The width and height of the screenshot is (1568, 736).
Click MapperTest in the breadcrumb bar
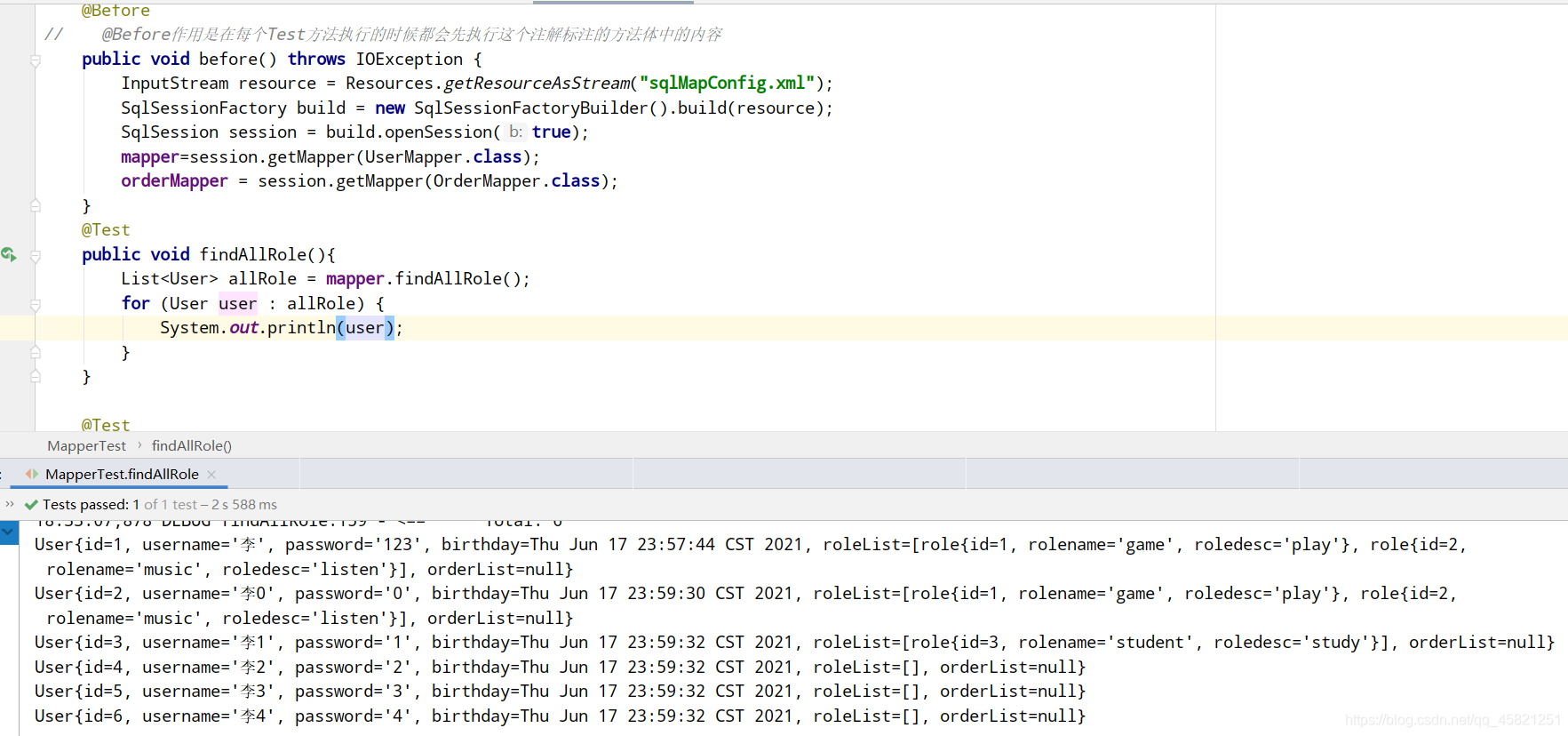[87, 446]
